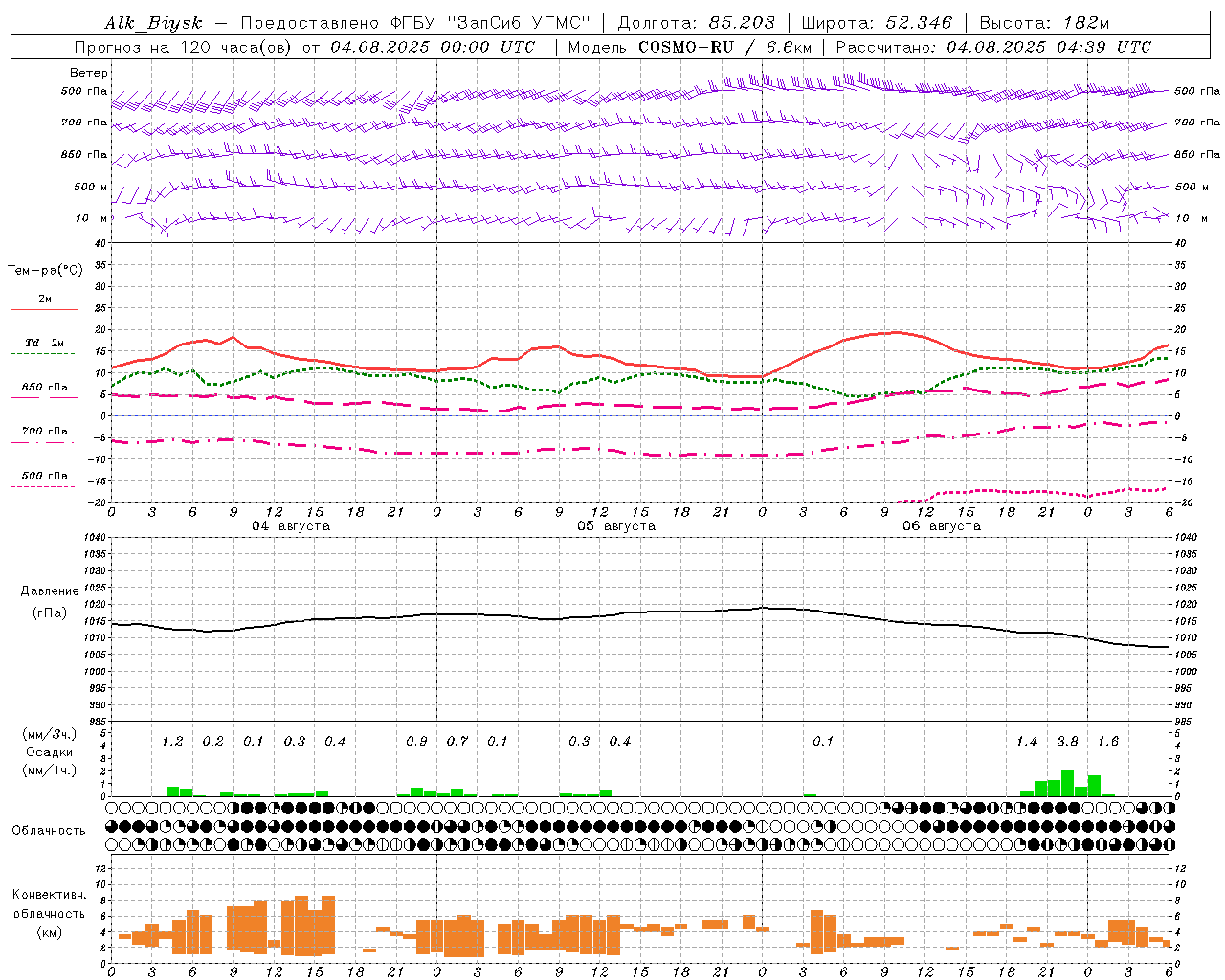Click the Конвективн. convective cloud label

coord(50,895)
